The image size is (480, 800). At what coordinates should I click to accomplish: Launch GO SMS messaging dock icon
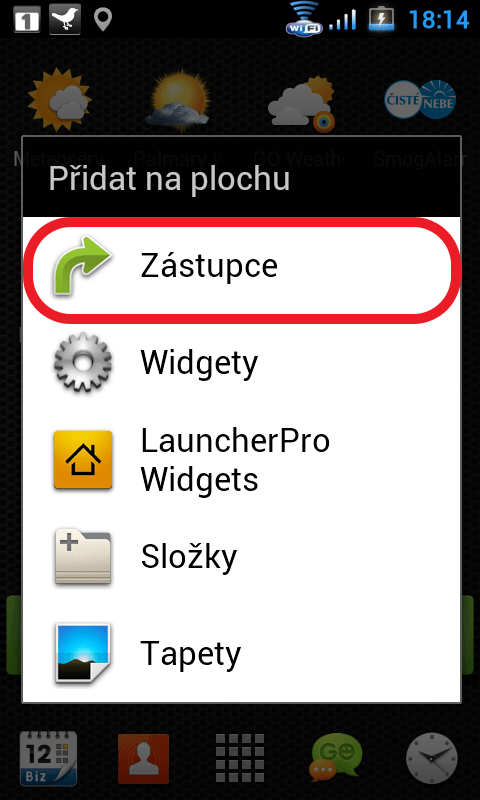[336, 759]
